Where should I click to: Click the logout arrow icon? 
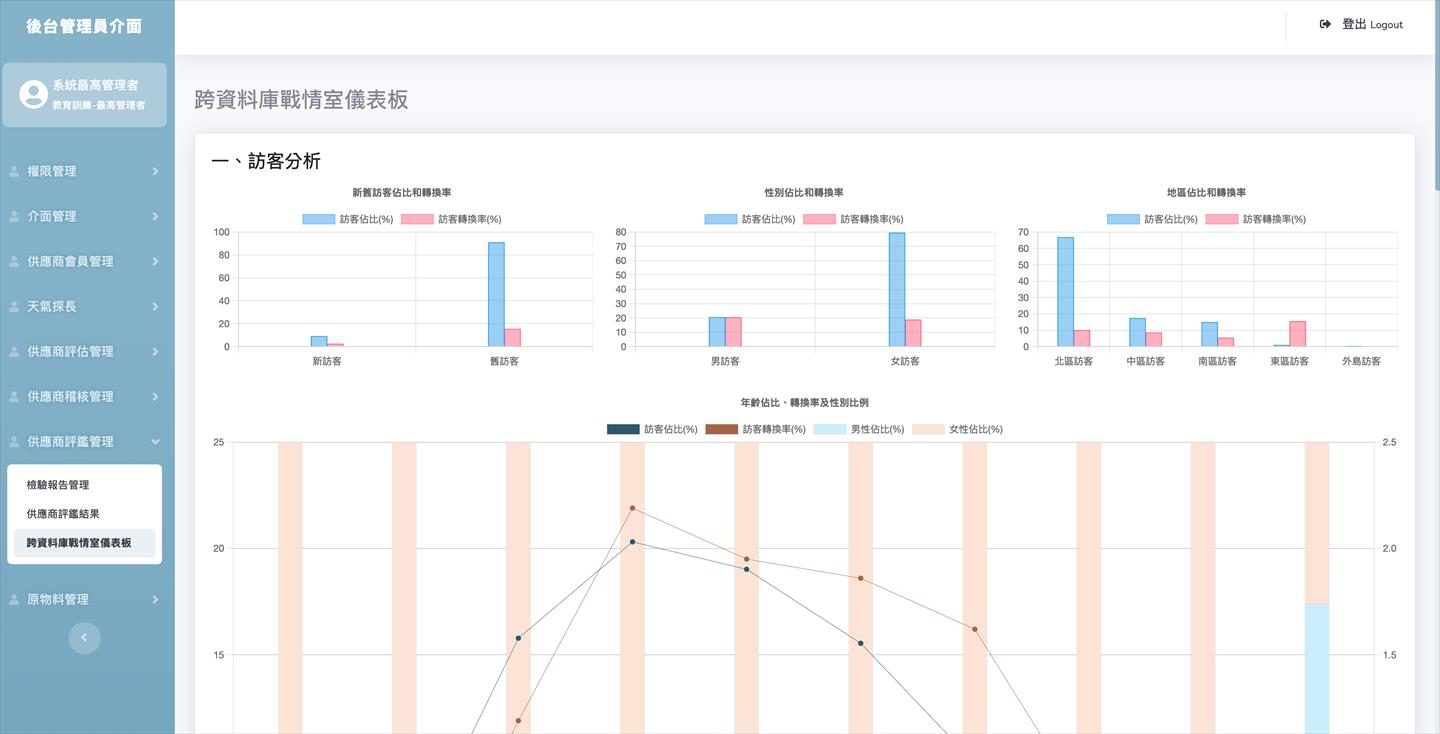(1325, 24)
